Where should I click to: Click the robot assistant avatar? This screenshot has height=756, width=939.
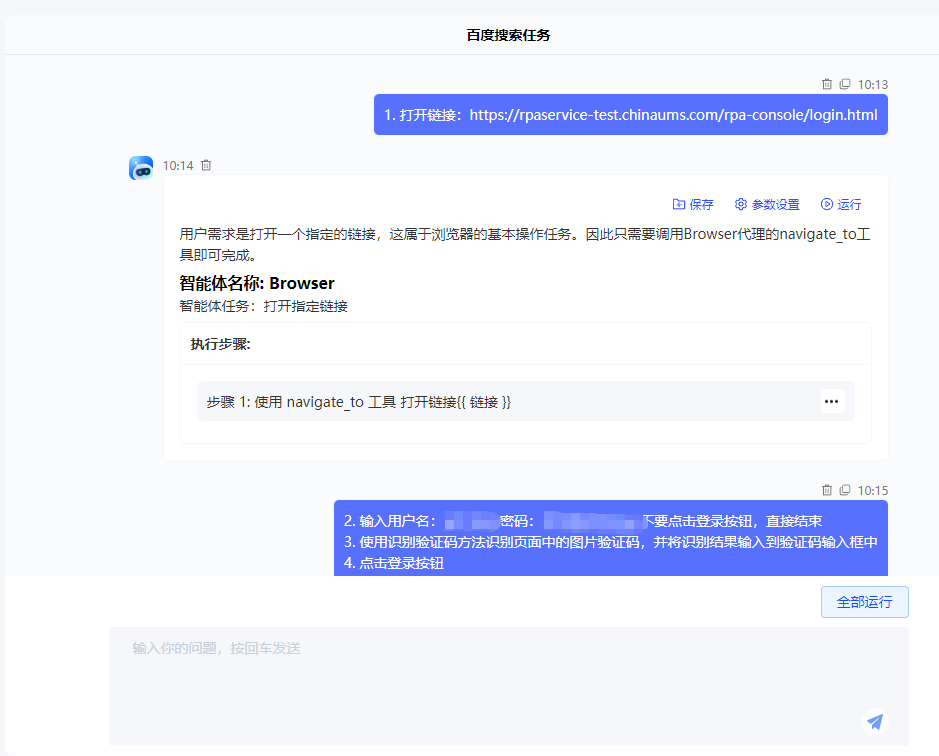(x=141, y=168)
